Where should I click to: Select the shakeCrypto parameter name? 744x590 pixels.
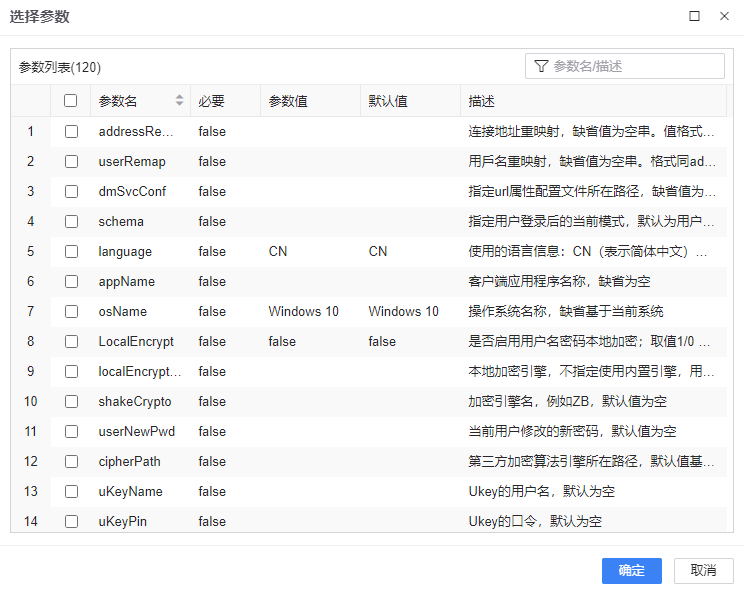135,402
